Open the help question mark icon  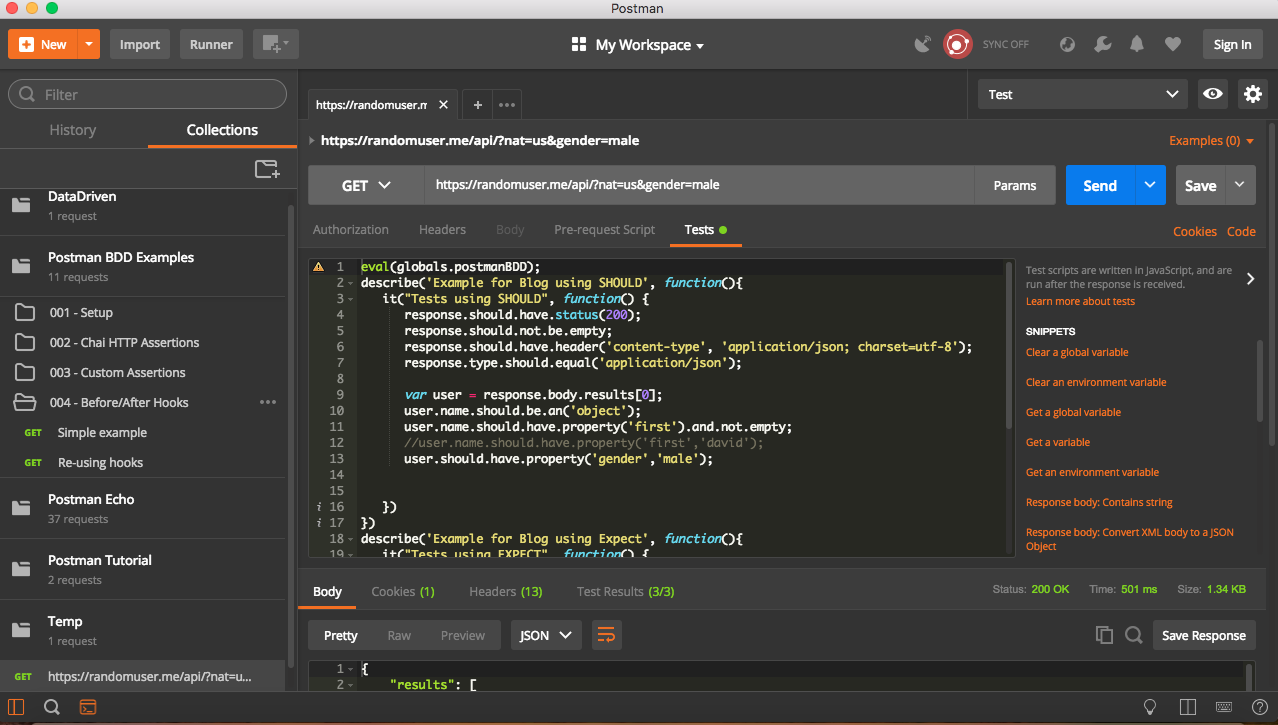coord(1258,707)
